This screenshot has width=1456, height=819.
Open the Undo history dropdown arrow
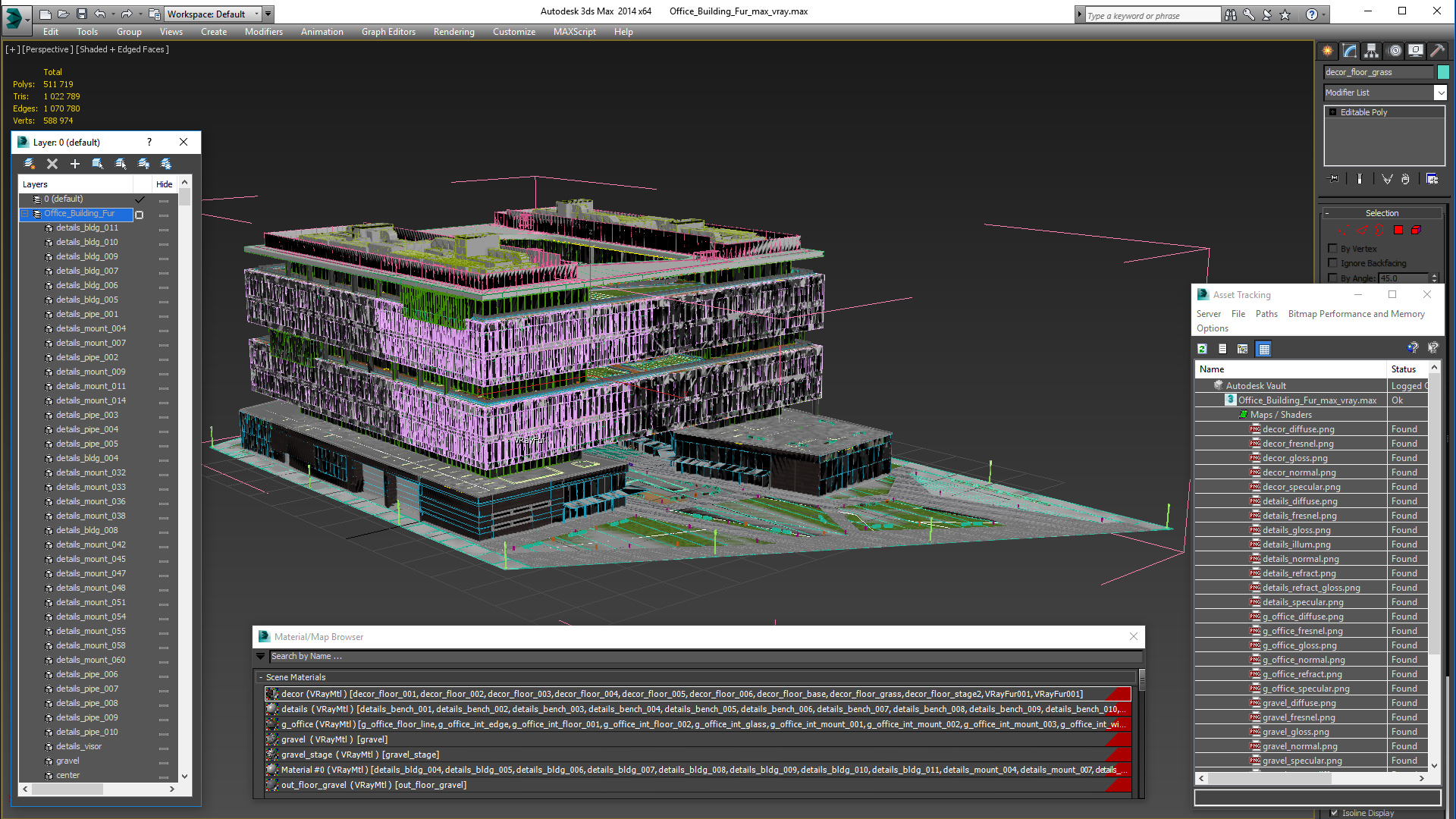(x=112, y=14)
